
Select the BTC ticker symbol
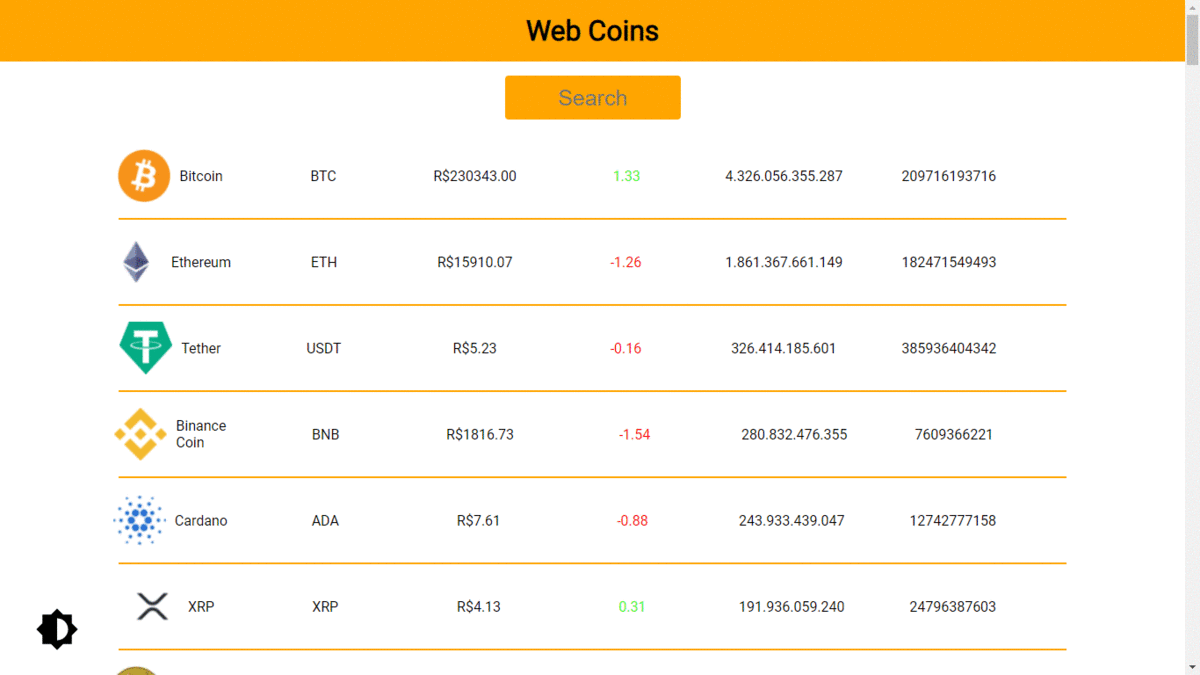[x=323, y=175]
